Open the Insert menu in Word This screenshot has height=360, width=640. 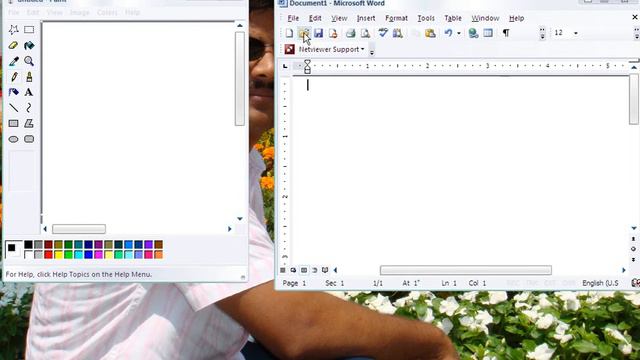click(x=366, y=18)
